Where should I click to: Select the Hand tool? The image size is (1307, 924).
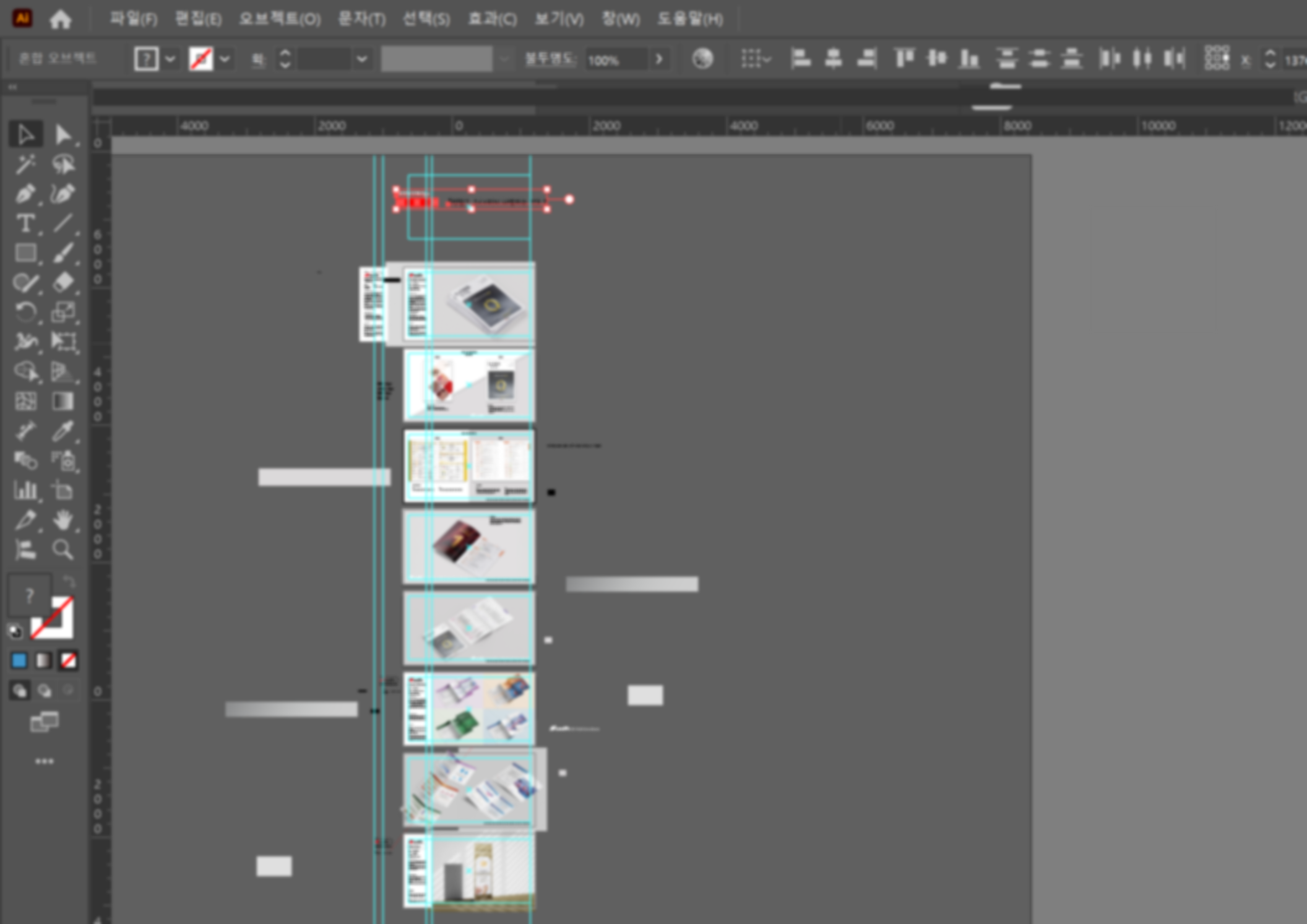(63, 520)
